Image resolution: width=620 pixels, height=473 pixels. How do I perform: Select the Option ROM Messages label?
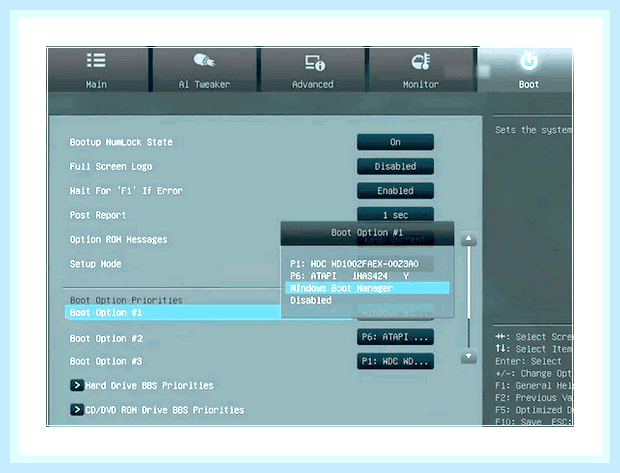[118, 239]
